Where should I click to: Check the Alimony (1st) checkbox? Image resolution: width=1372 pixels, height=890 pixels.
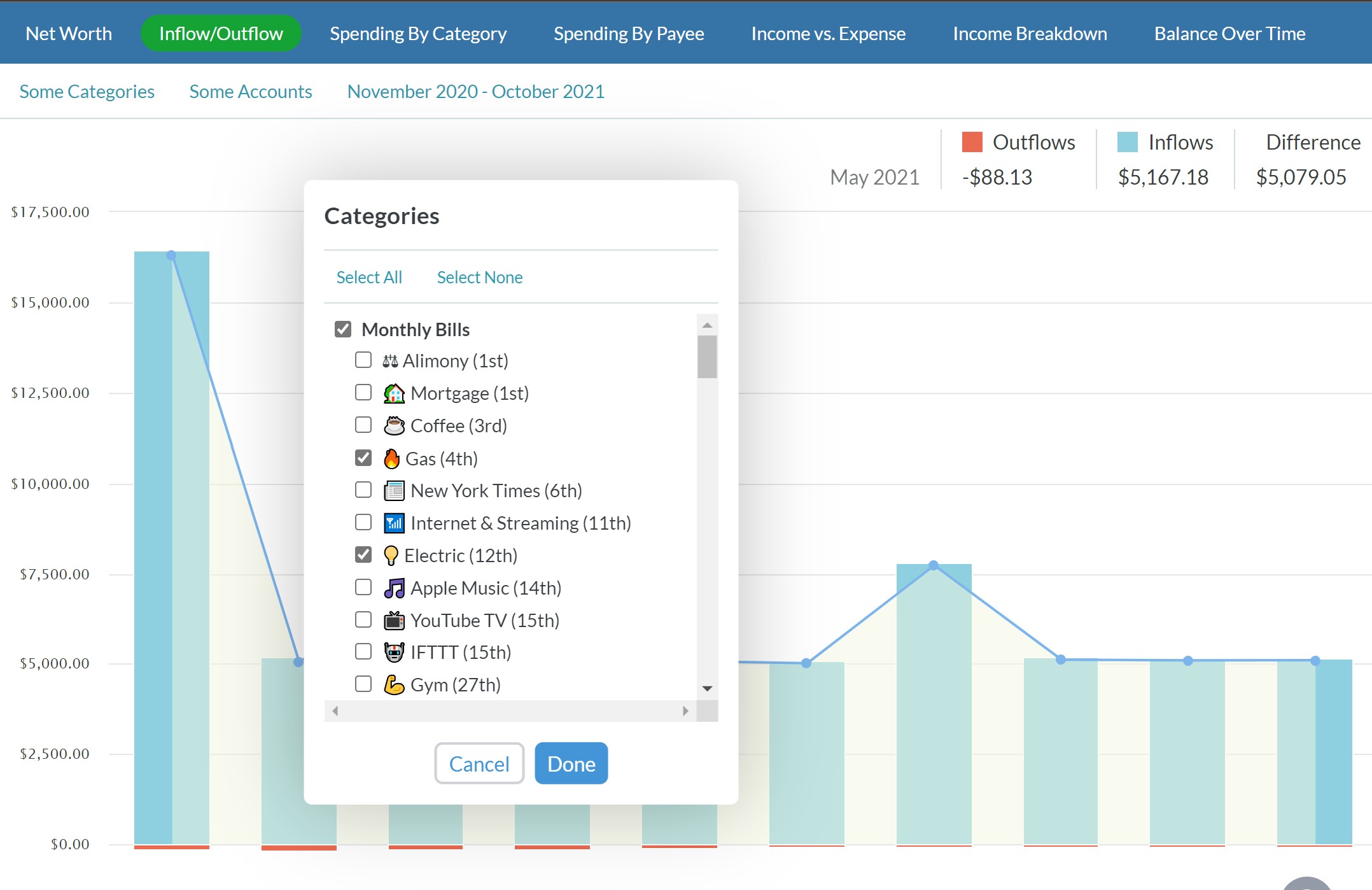tap(363, 360)
